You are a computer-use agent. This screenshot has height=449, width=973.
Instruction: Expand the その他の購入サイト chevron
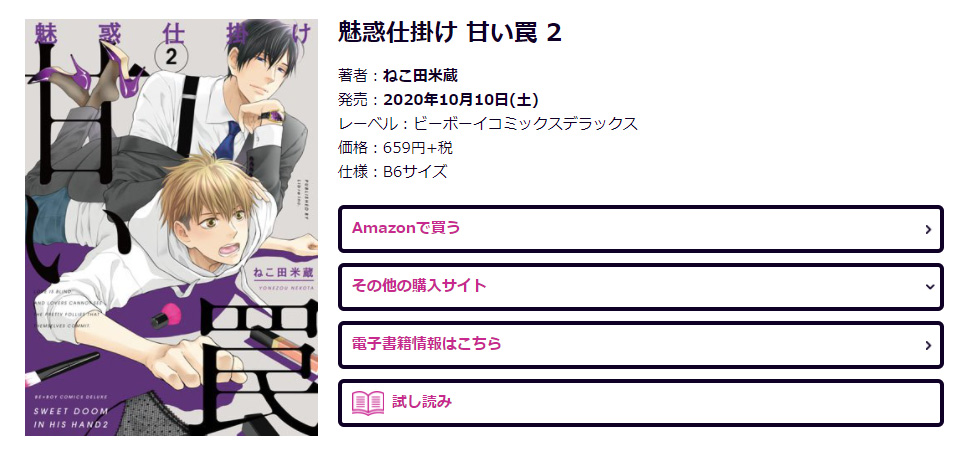[929, 287]
